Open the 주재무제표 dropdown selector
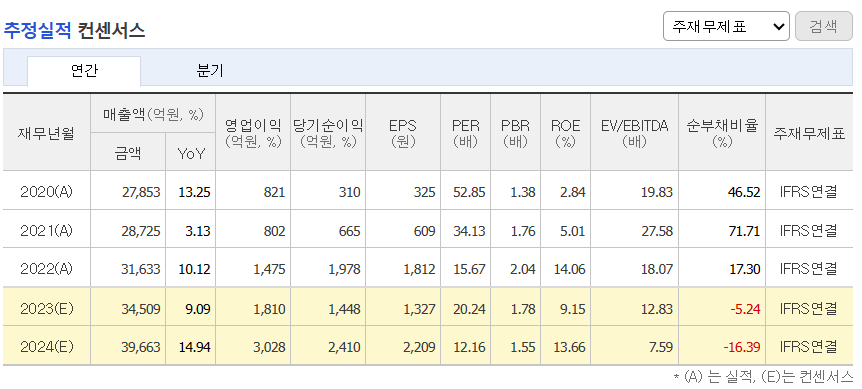This screenshot has height=389, width=862. [x=726, y=26]
